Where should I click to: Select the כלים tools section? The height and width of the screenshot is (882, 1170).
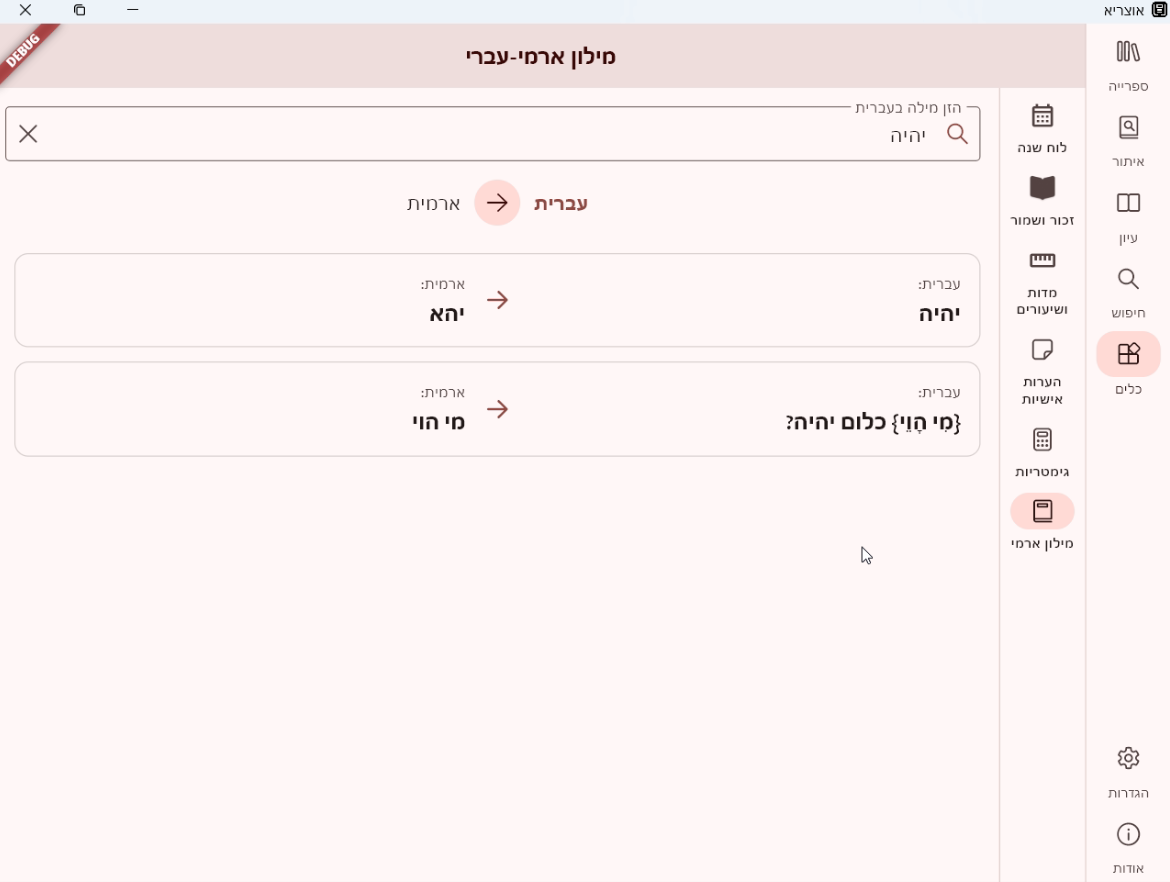click(1128, 355)
